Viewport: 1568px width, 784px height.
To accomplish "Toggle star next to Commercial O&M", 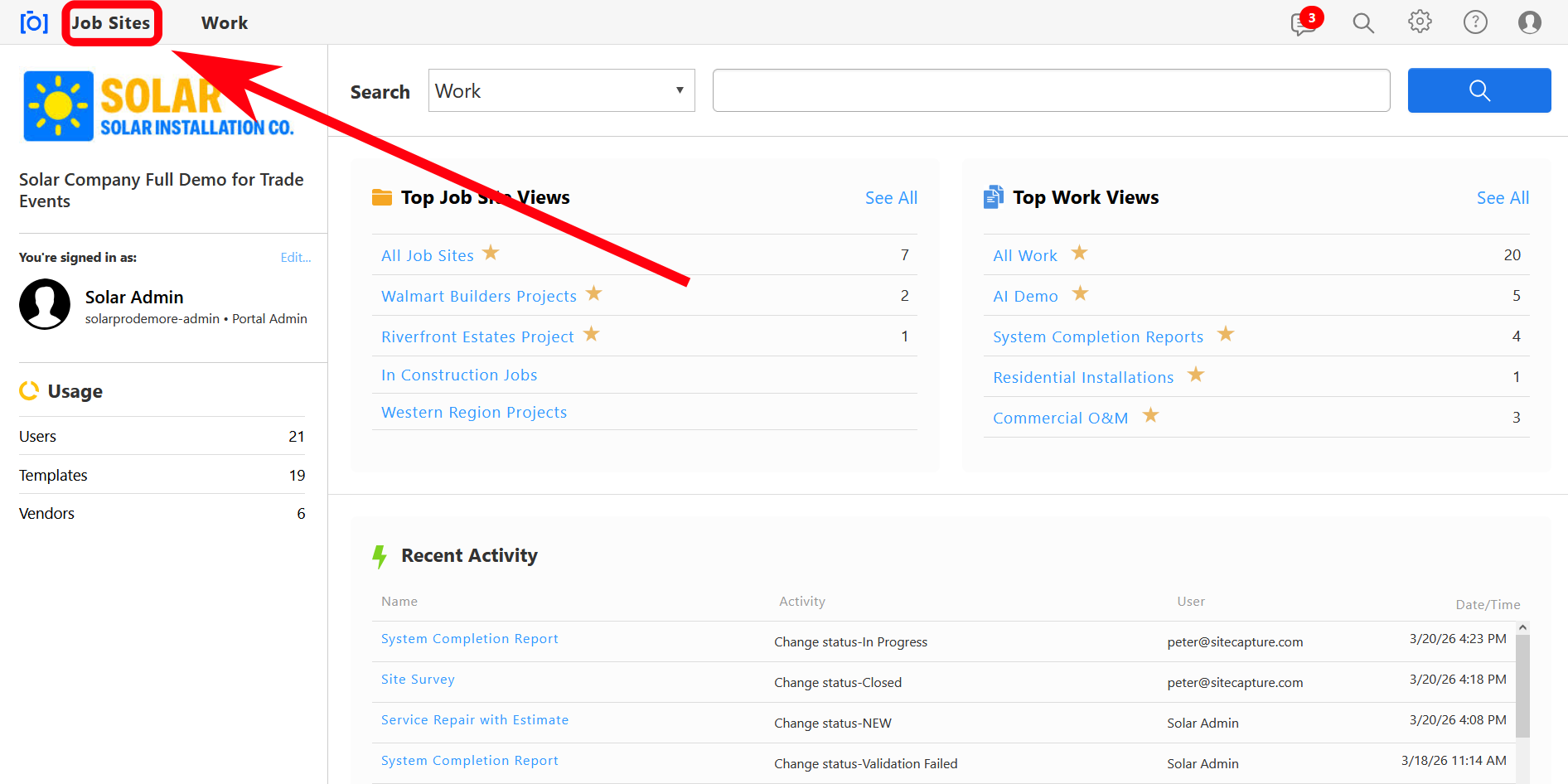I will [1150, 415].
